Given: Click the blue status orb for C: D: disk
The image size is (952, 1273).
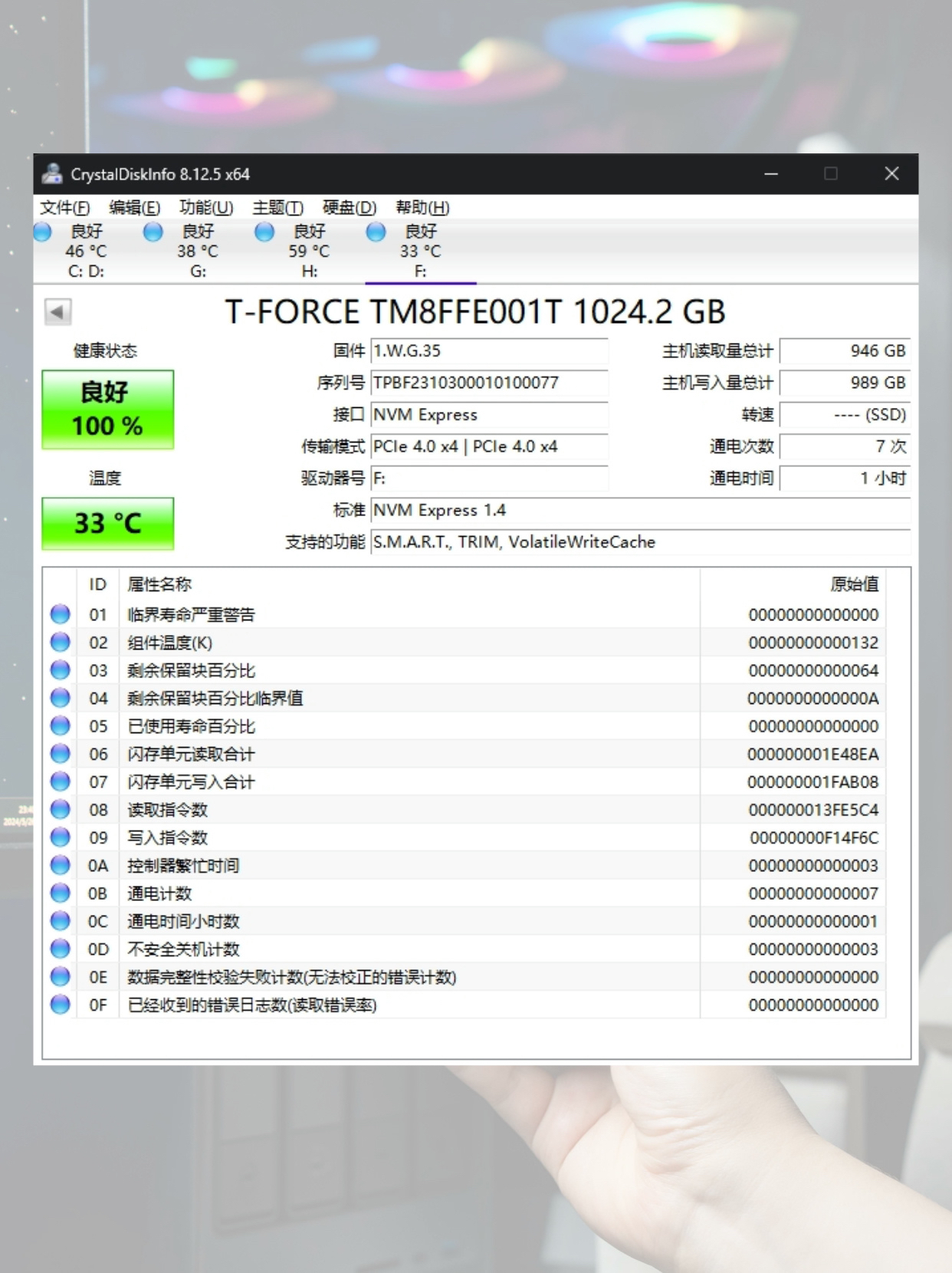Looking at the screenshot, I should coord(43,232).
